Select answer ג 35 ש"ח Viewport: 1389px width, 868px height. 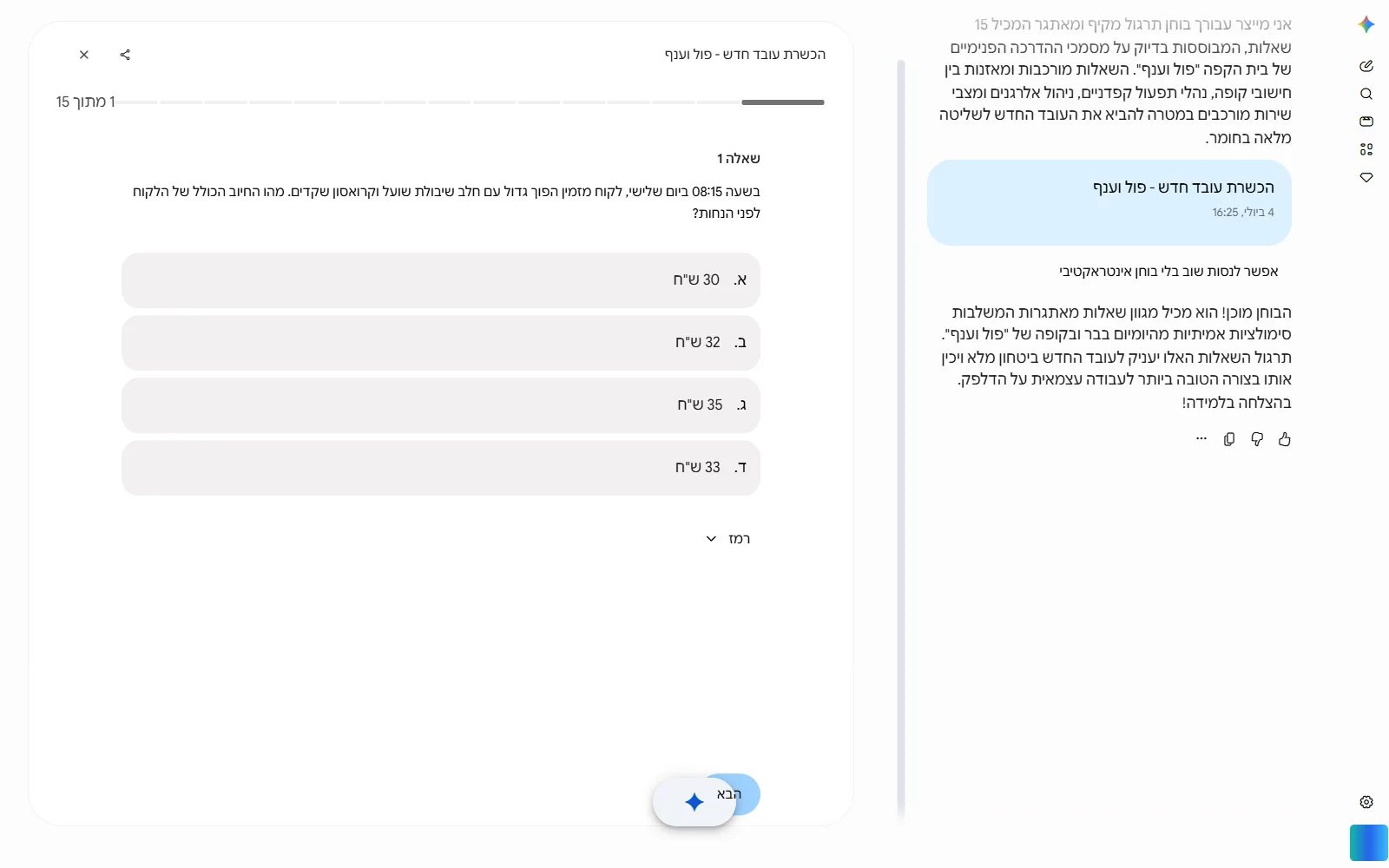(441, 405)
